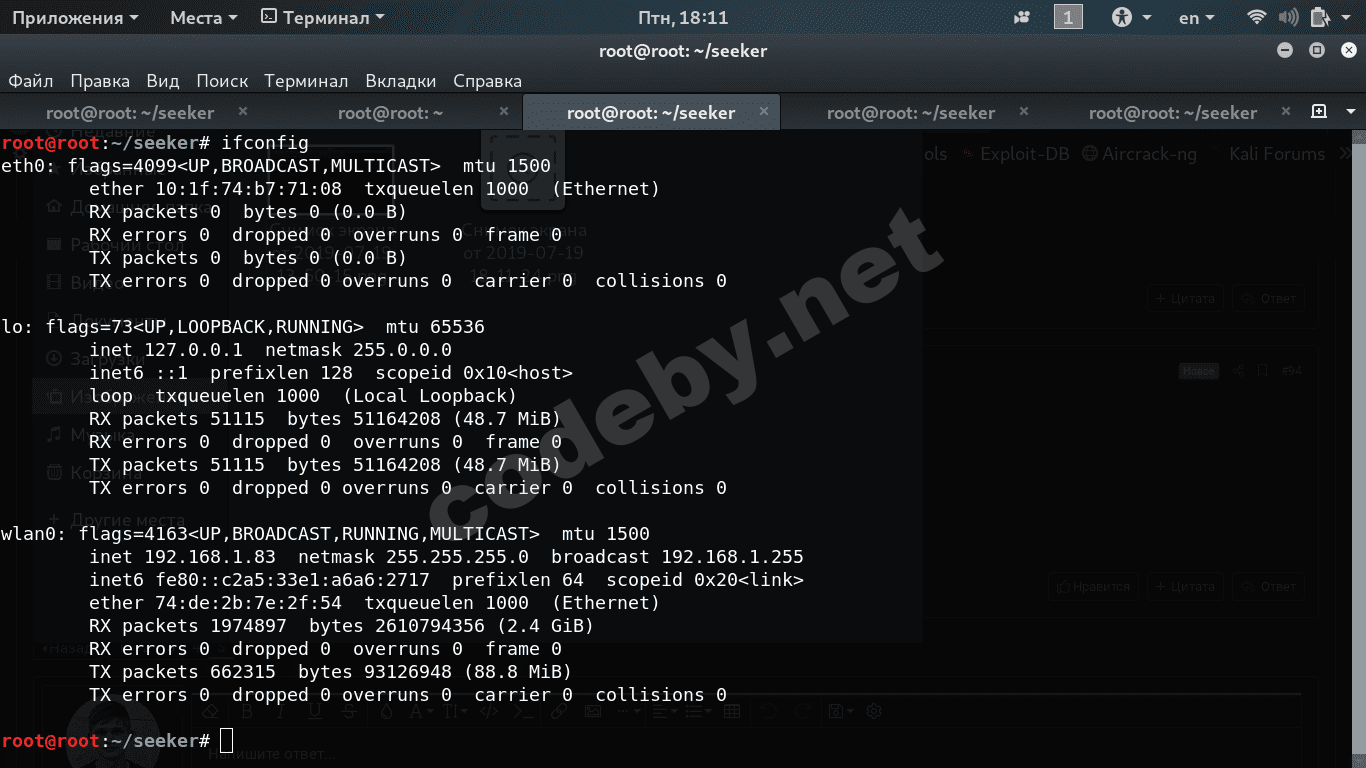1366x768 pixels.
Task: Click code brackets icon in browser editor behind
Action: pos(489,711)
